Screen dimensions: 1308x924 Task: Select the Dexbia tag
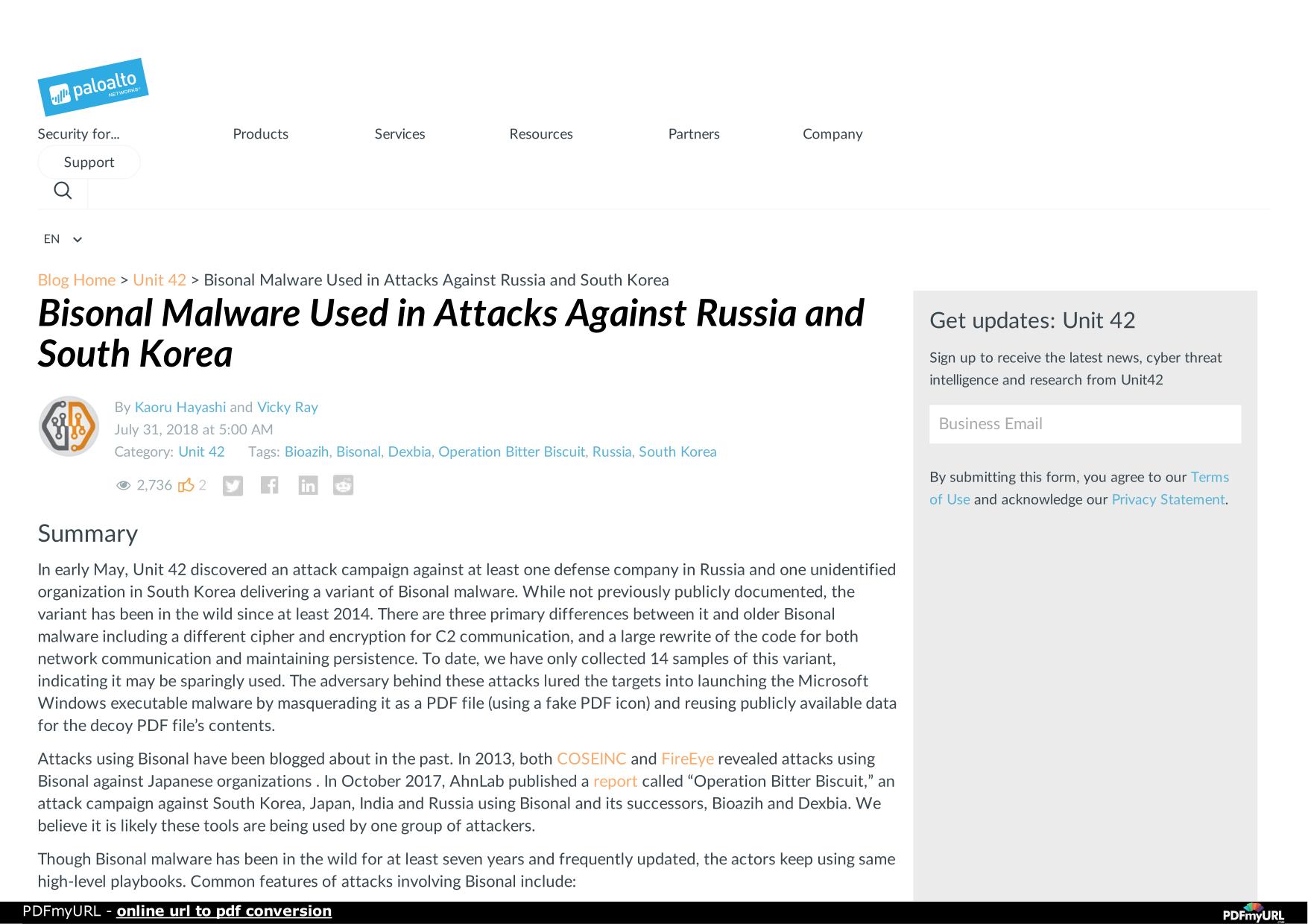(409, 452)
